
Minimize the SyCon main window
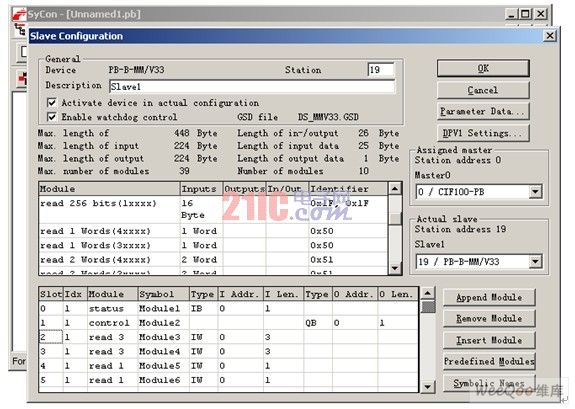click(x=512, y=14)
